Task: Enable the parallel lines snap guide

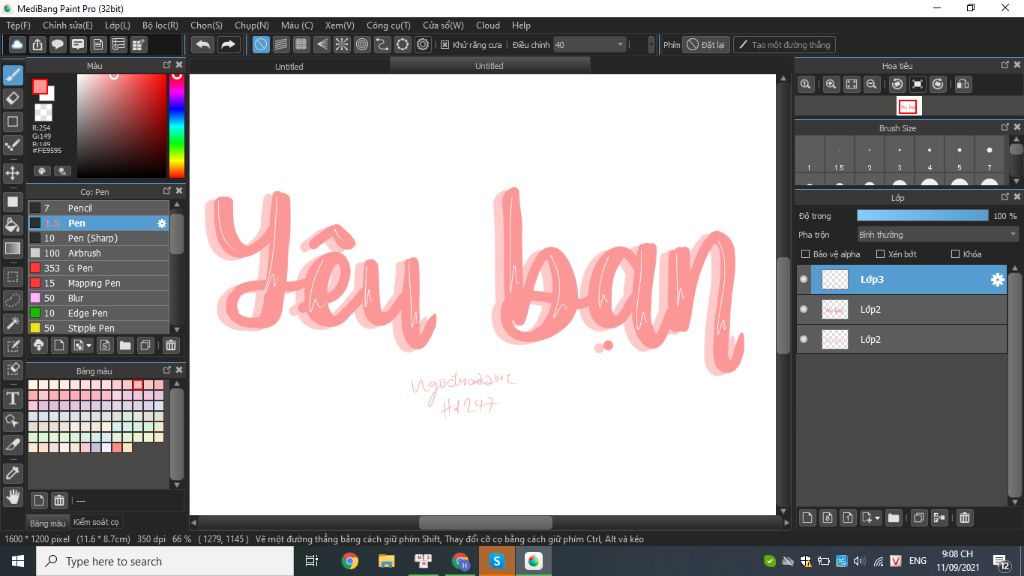Action: (x=281, y=44)
